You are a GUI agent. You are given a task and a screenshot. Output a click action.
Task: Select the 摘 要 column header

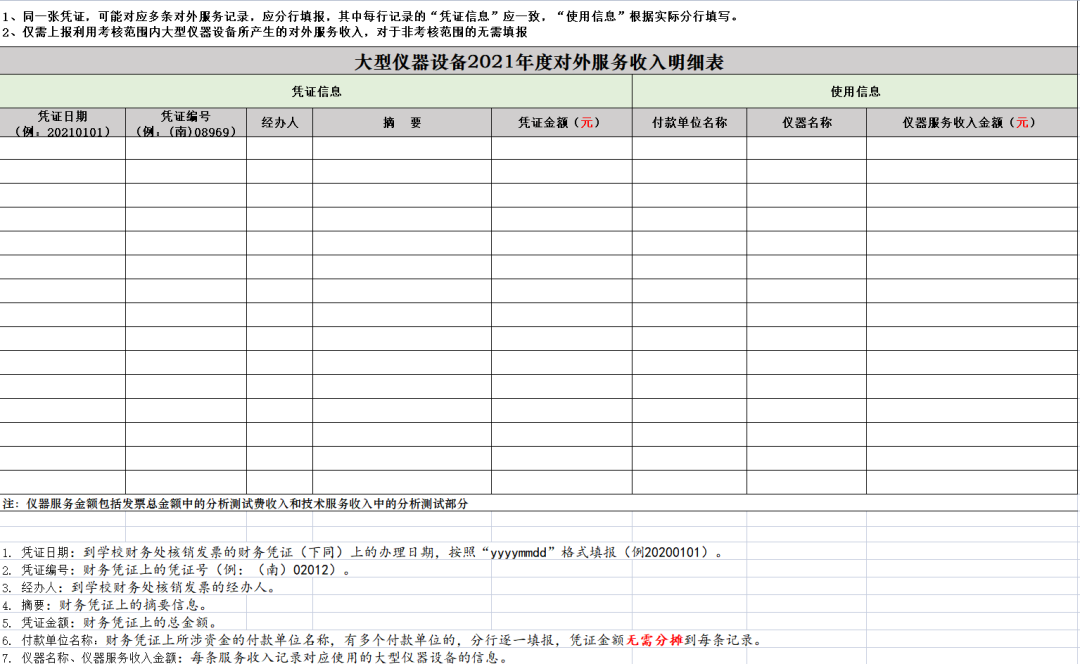402,123
